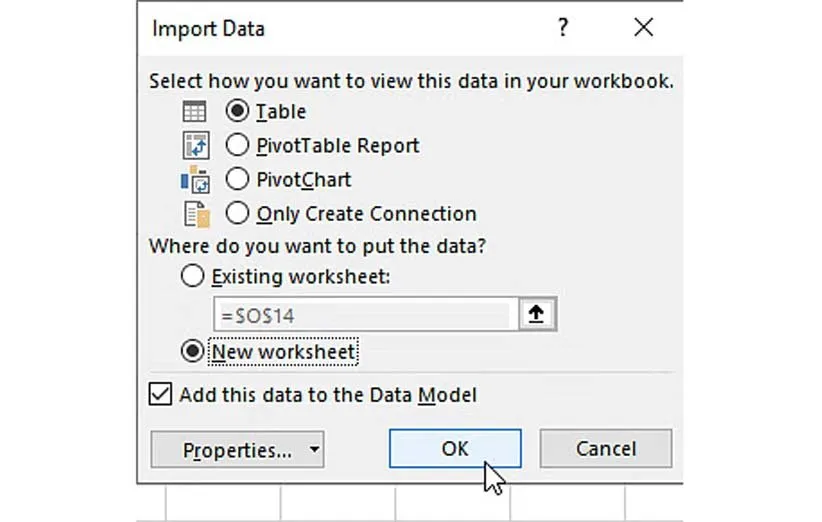Choose Only Create Connection option
822x522 pixels.
pos(238,213)
